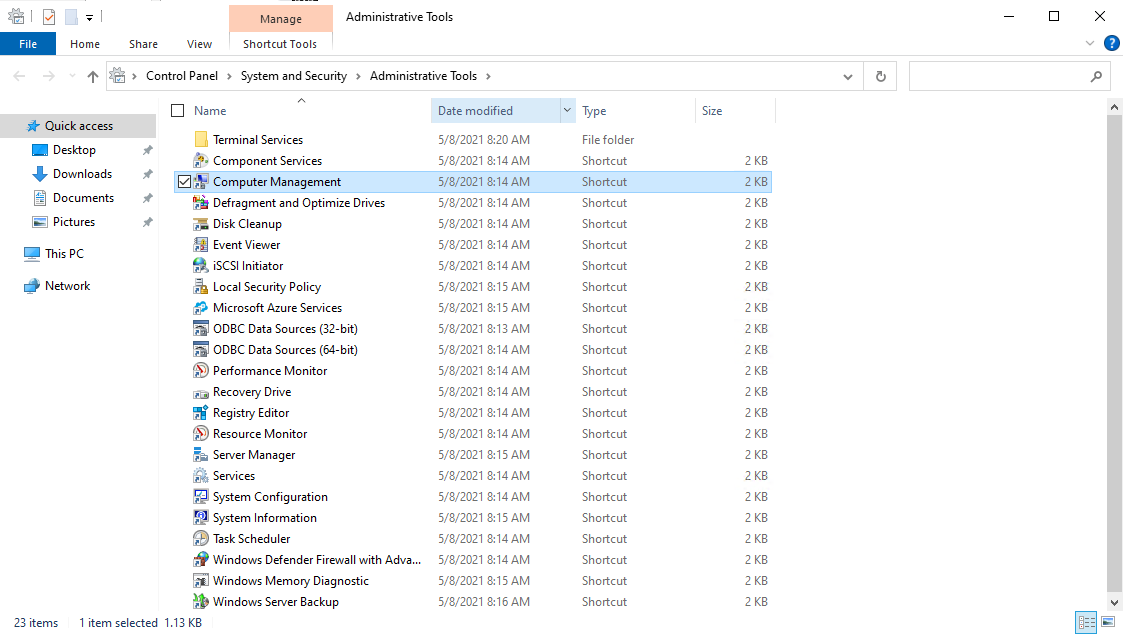
Task: Select Desktop in Quick access
Action: point(74,150)
